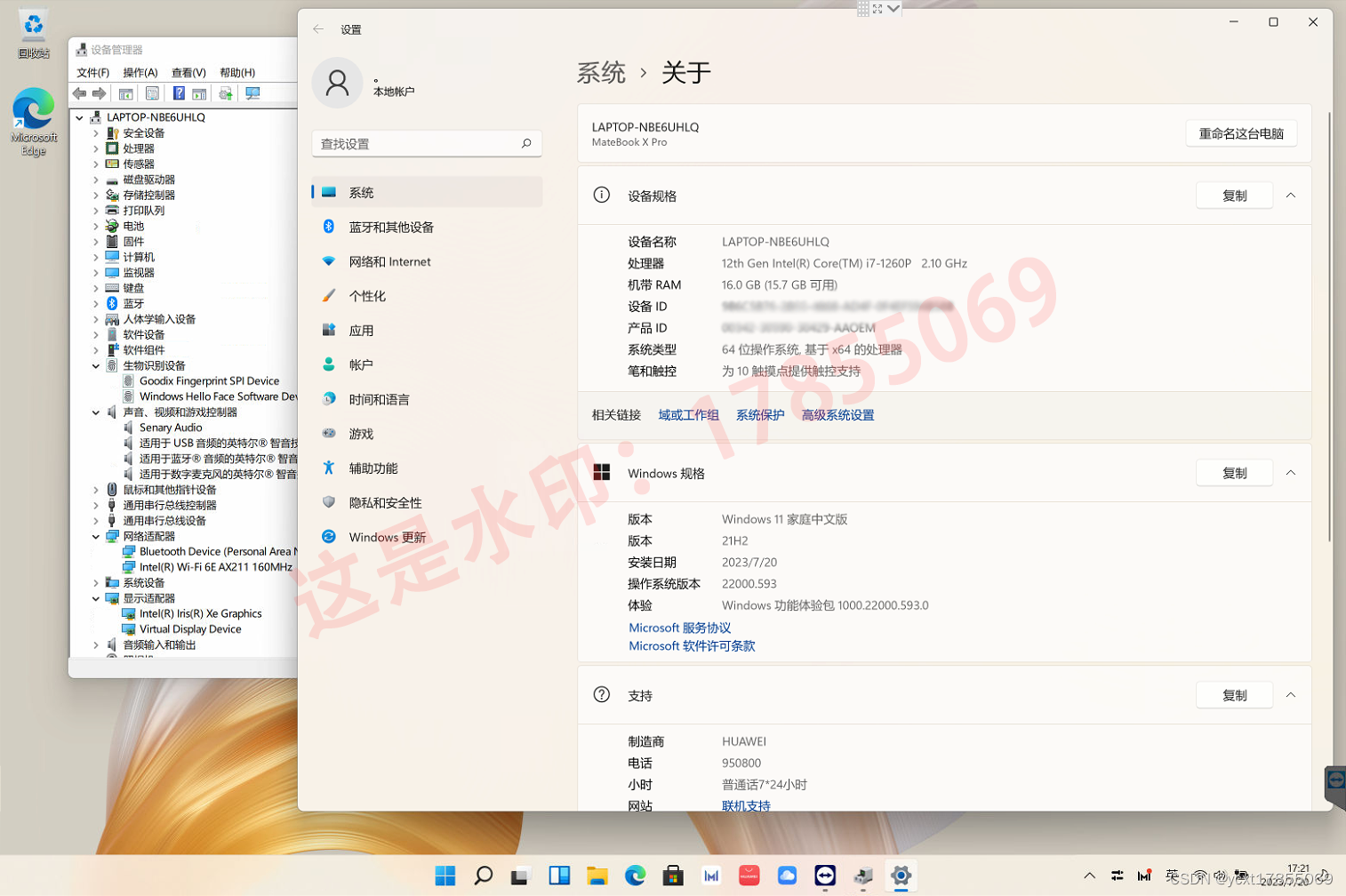
Task: Select 应用 in Settings sidebar
Action: pyautogui.click(x=427, y=330)
